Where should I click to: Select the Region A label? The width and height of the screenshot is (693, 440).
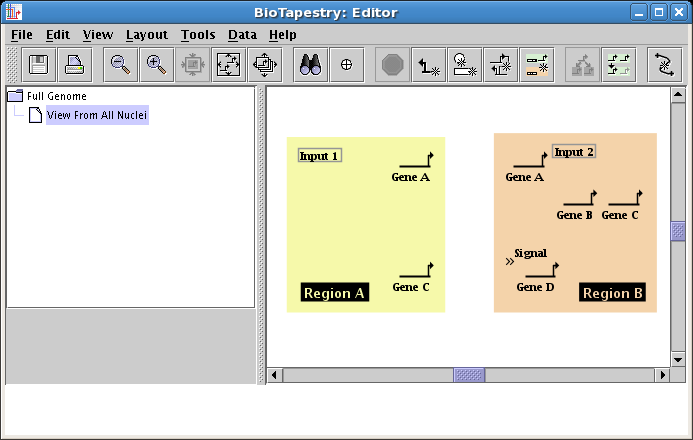point(335,292)
